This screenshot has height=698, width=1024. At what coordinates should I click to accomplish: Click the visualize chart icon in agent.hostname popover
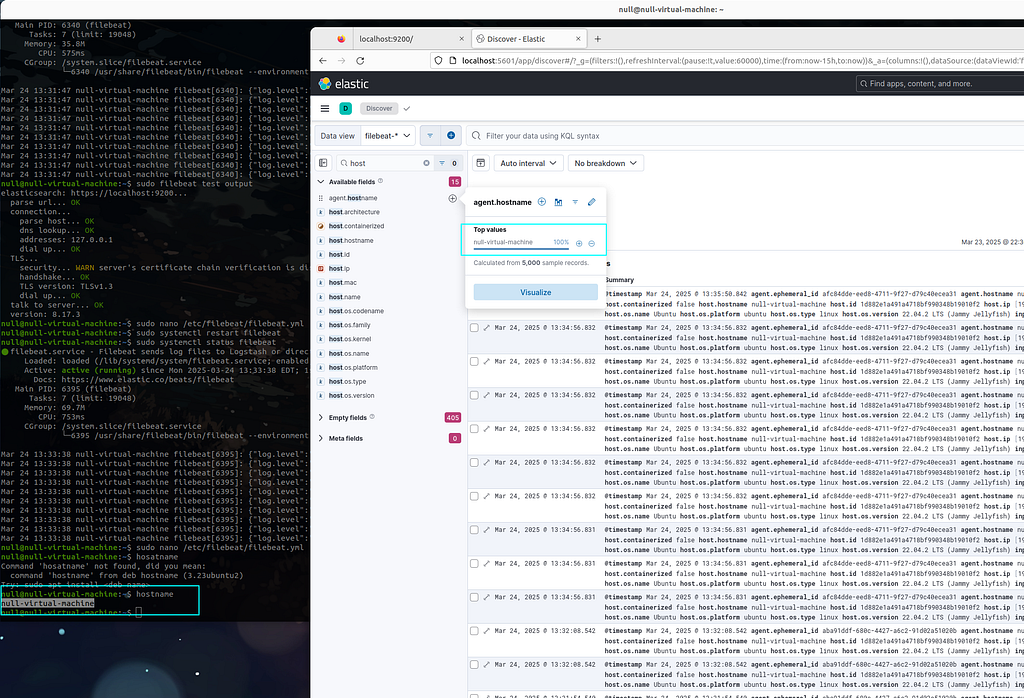558,202
